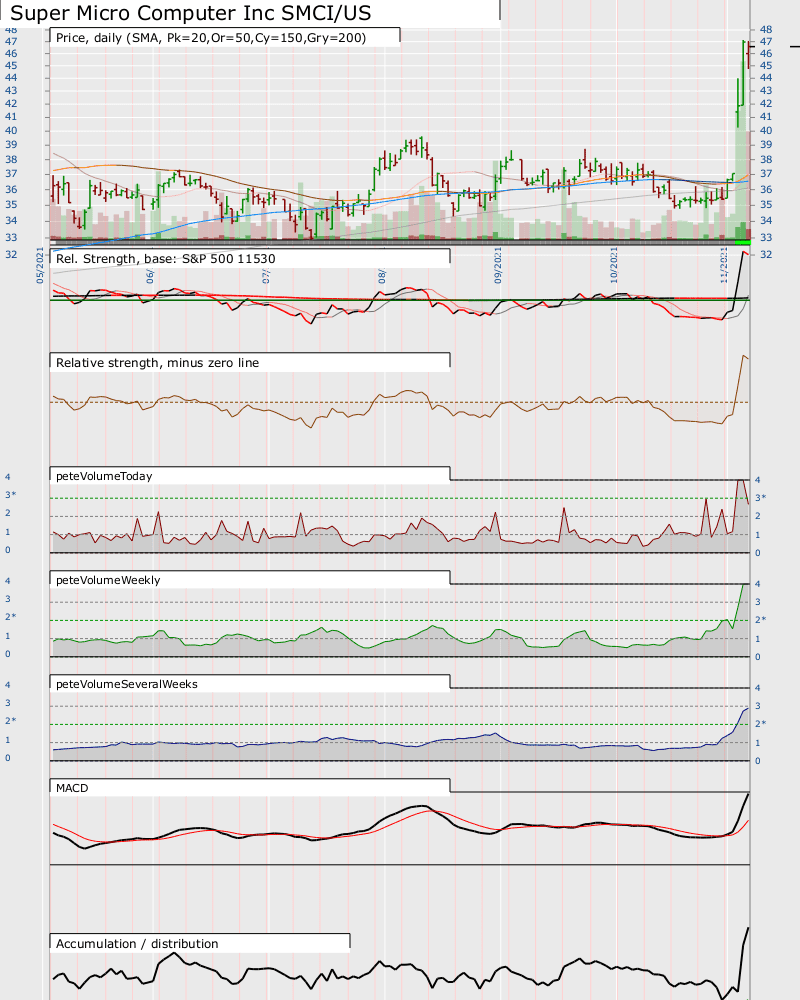
Task: Click 47 on the left price axis
Action: pyautogui.click(x=11, y=41)
